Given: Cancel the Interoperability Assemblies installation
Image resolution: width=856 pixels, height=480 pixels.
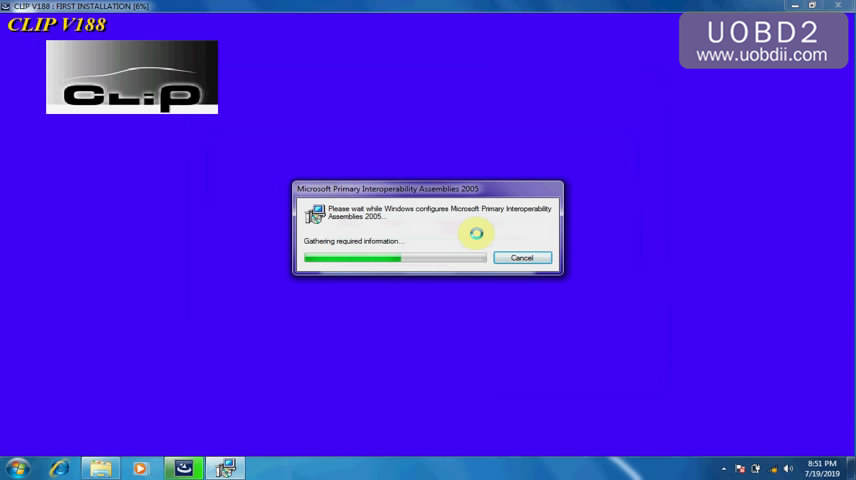Looking at the screenshot, I should (522, 258).
